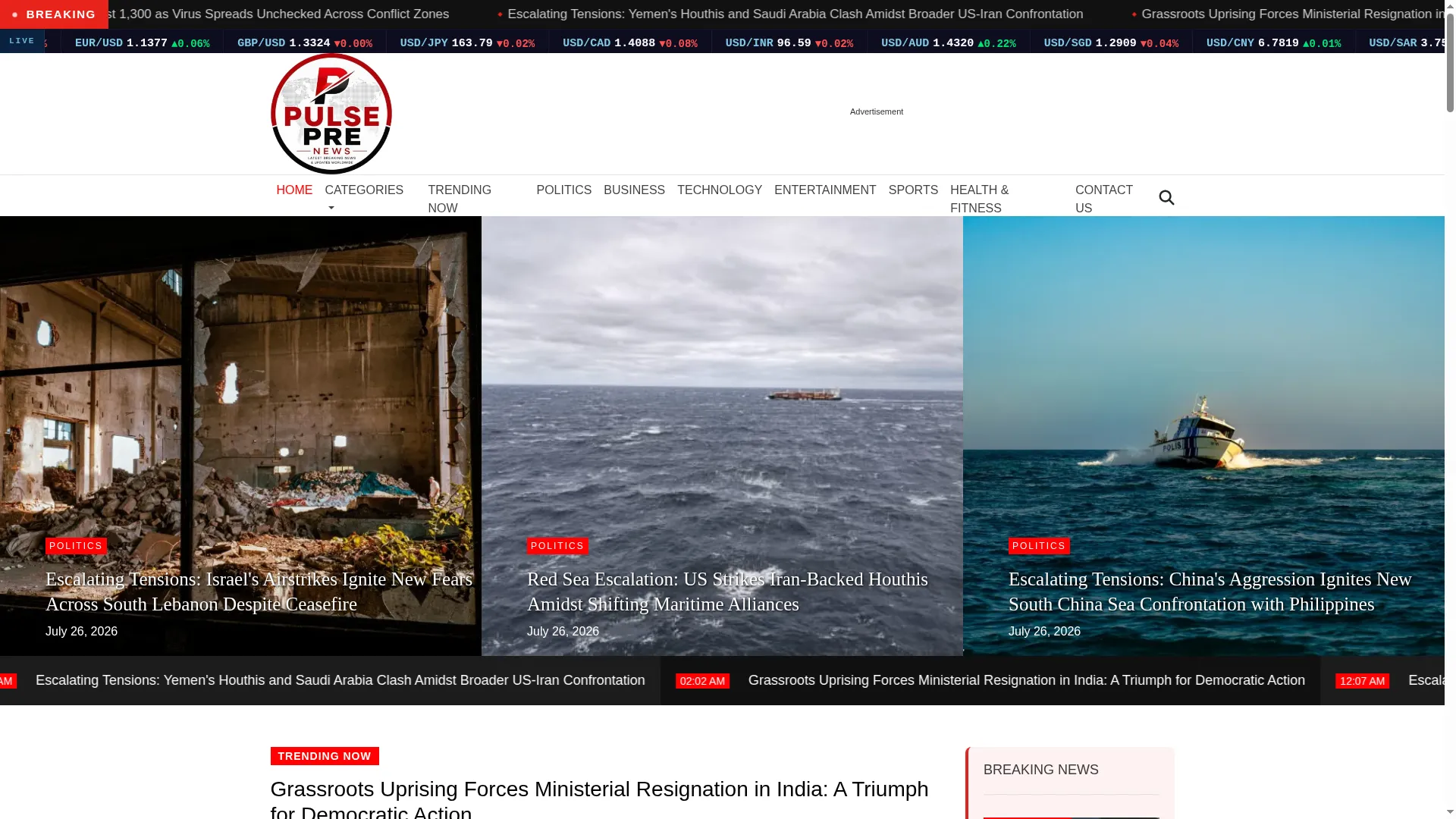Expand the Categories dropdown menu
The width and height of the screenshot is (1456, 819).
point(364,199)
